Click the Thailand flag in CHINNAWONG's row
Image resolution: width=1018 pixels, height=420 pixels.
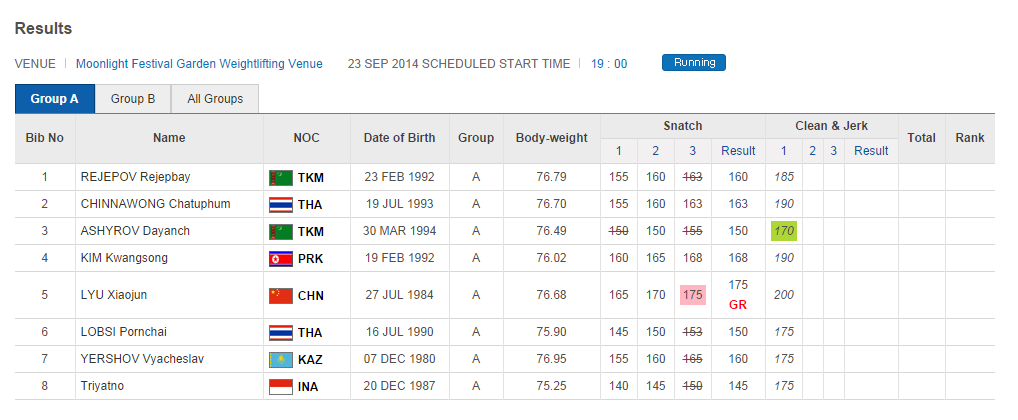coord(280,204)
